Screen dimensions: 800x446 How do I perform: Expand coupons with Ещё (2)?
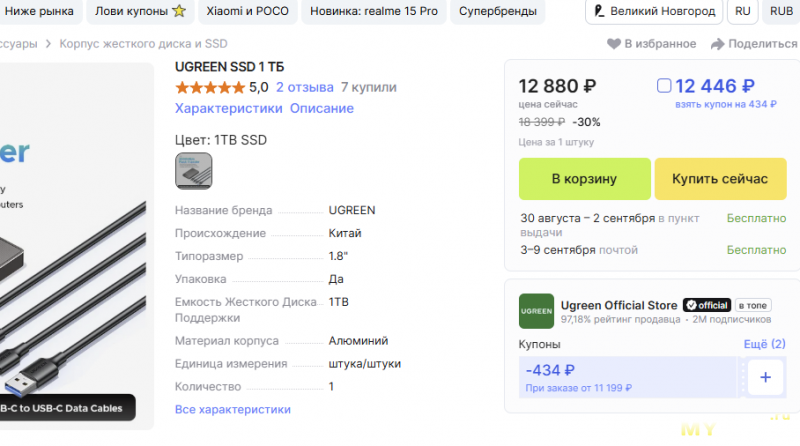[764, 344]
